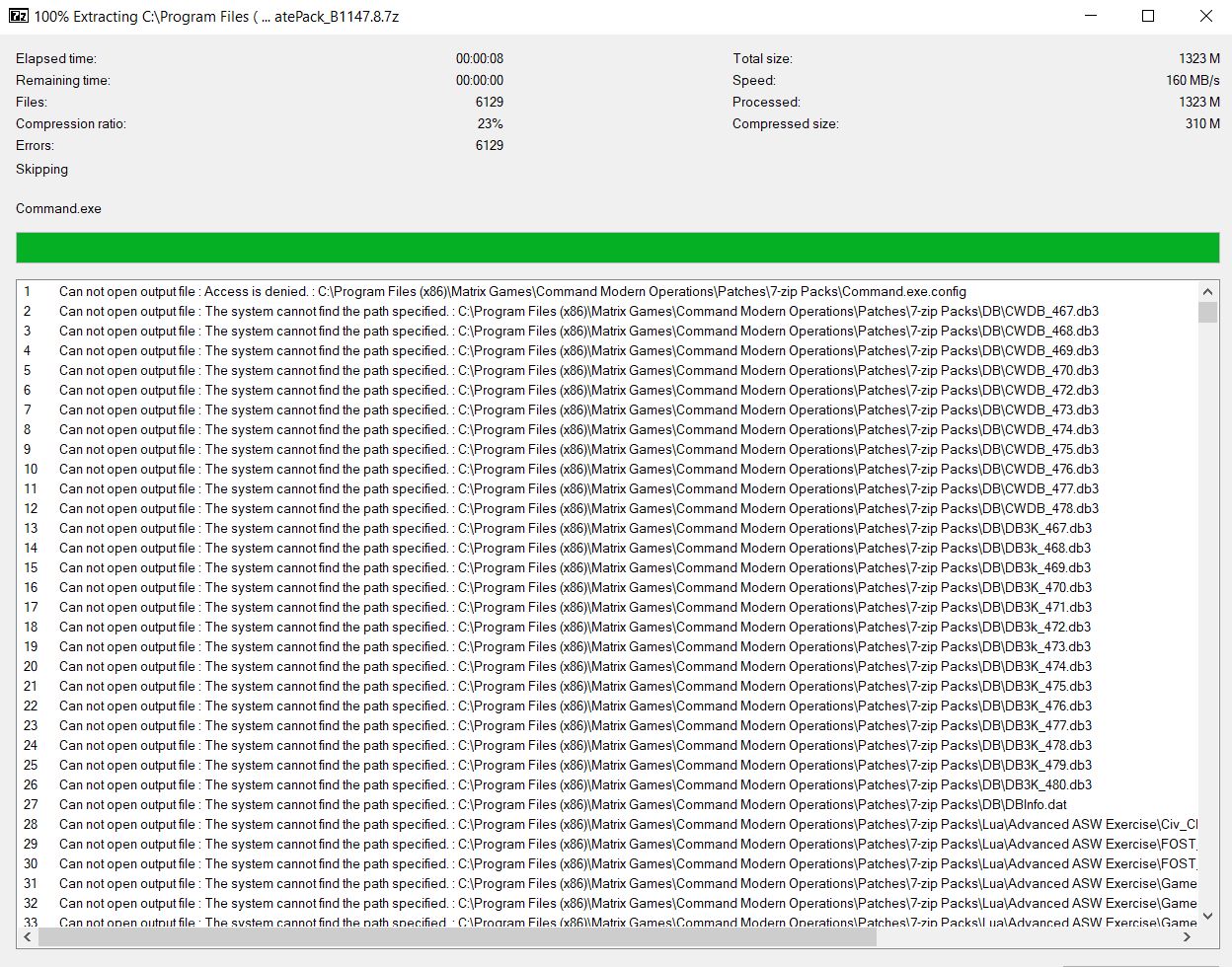1232x967 pixels.
Task: Select error row for DB3K_472.db3
Action: click(x=607, y=627)
